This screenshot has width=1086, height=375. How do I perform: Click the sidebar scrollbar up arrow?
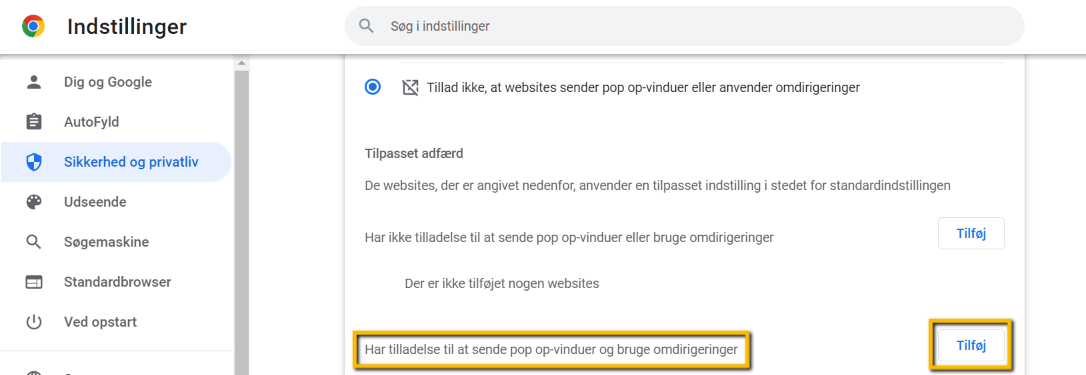242,63
